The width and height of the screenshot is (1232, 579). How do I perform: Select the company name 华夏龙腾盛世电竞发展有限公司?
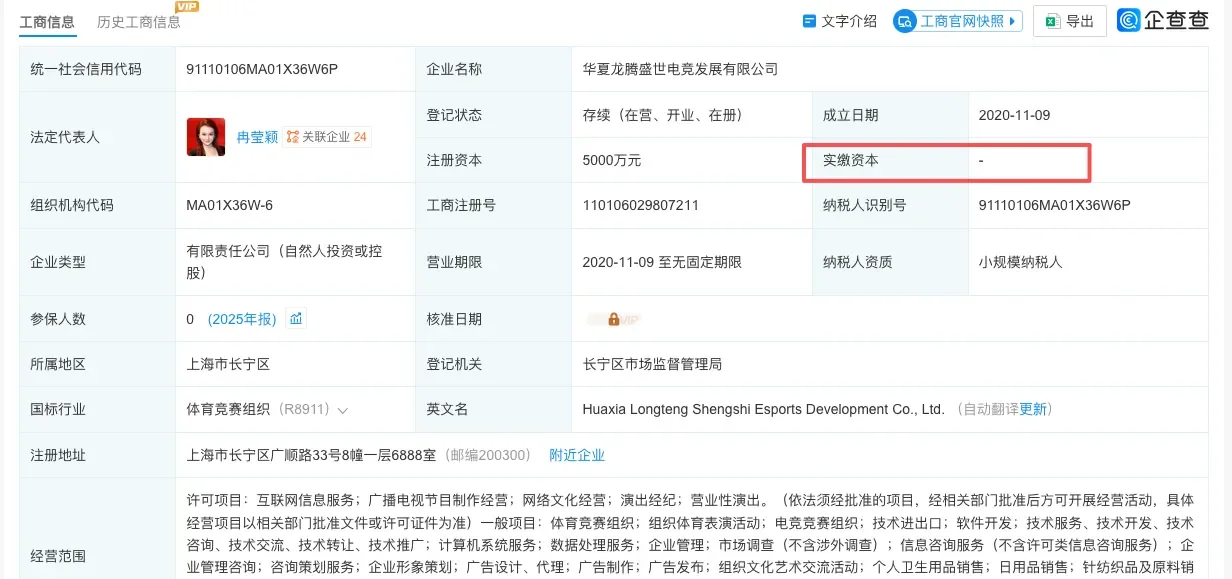pyautogui.click(x=680, y=69)
